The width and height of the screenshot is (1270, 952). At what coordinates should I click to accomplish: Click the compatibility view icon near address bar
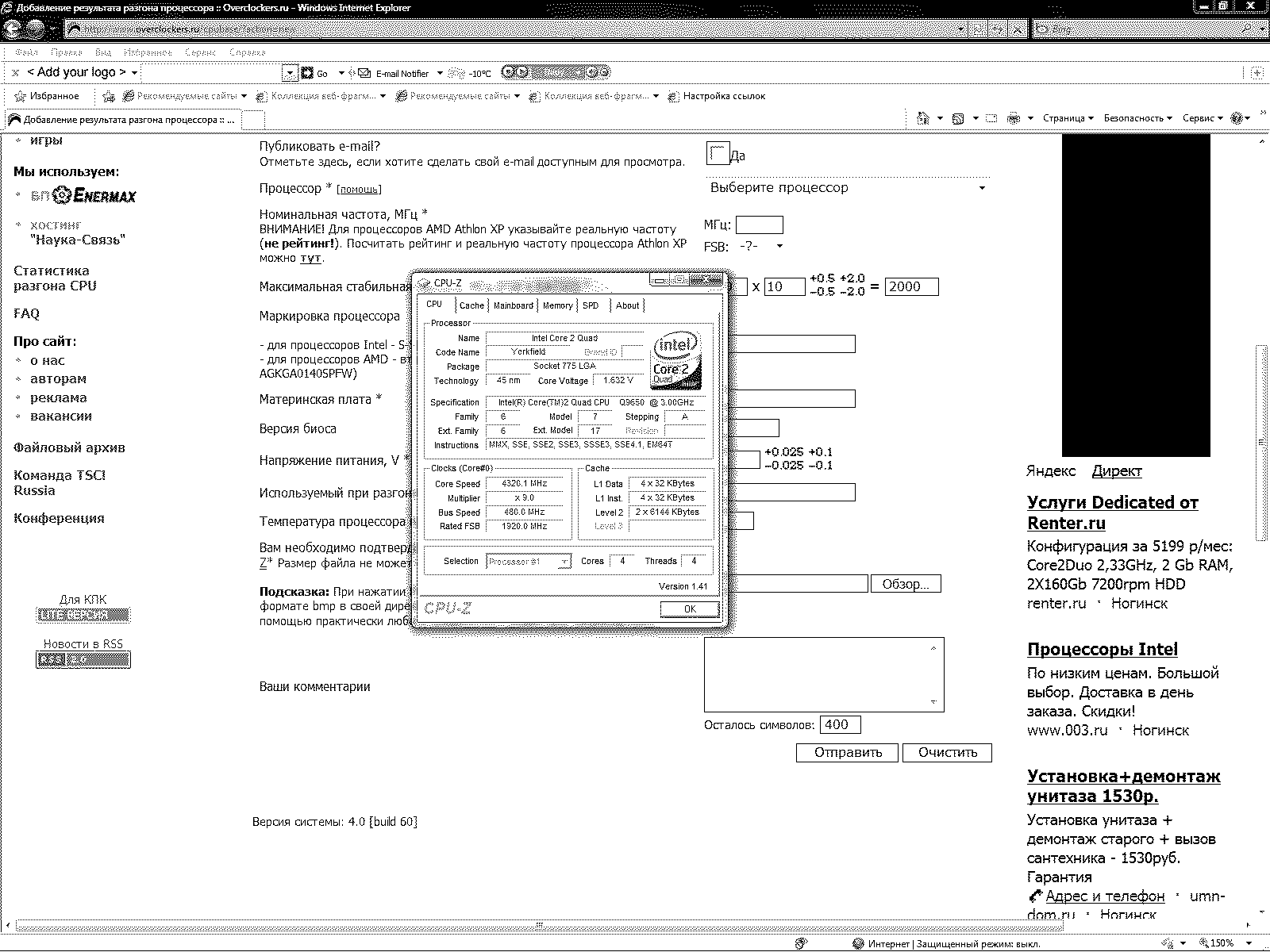click(x=979, y=29)
